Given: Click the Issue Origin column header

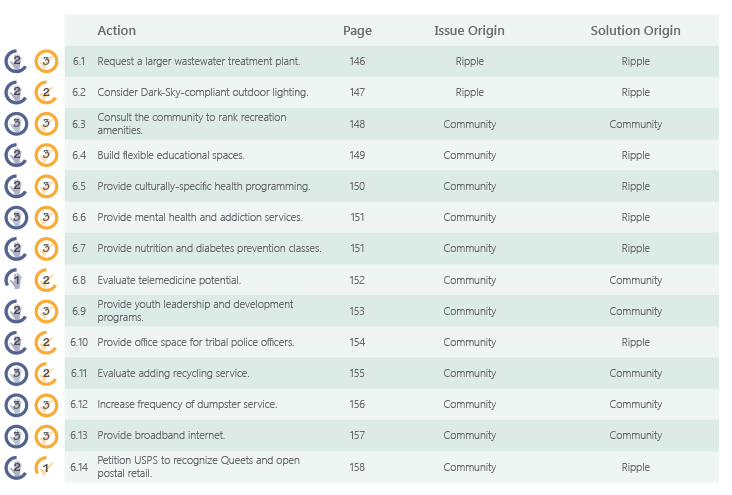Looking at the screenshot, I should pyautogui.click(x=469, y=31).
